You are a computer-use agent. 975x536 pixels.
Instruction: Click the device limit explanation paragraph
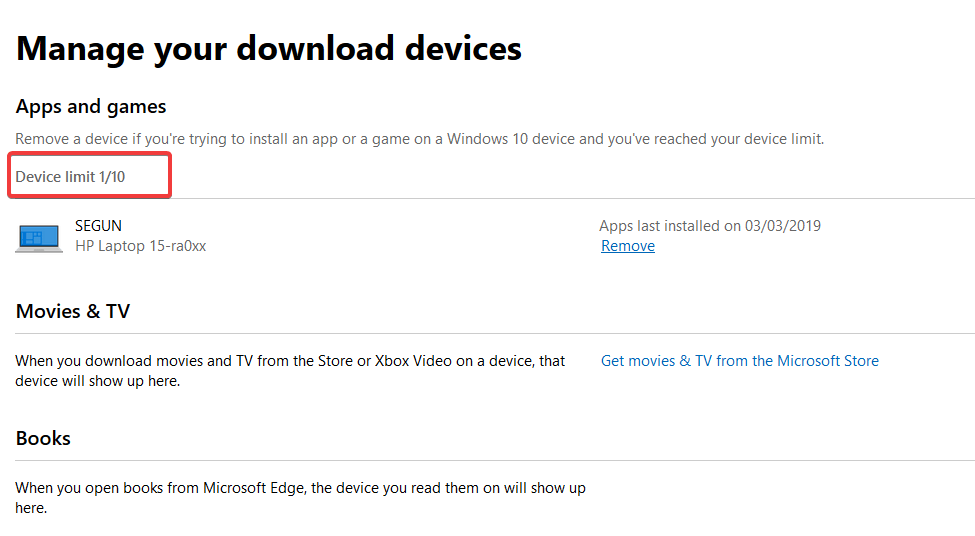420,139
